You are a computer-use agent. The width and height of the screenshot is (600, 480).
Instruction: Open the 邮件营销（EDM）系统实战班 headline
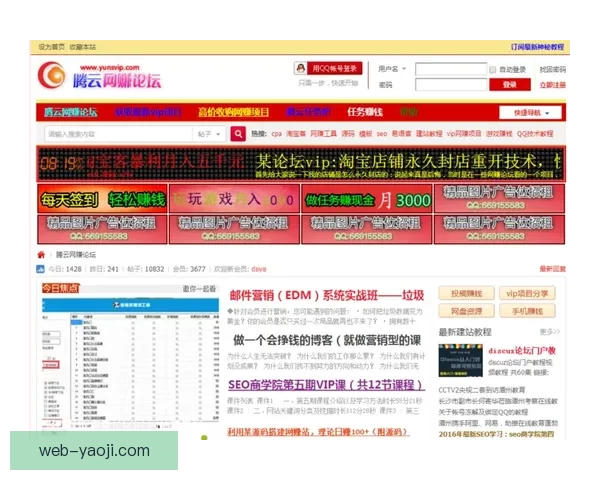pyautogui.click(x=327, y=296)
